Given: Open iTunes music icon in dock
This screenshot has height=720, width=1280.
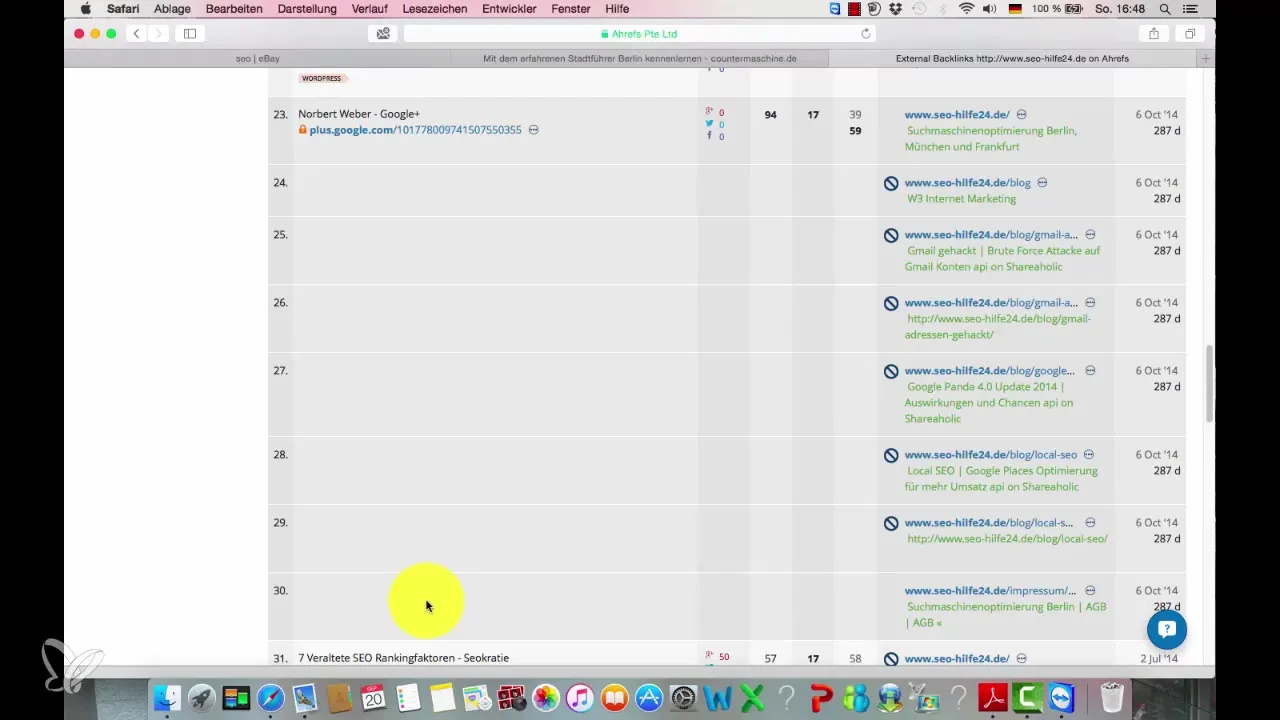Looking at the screenshot, I should [x=580, y=697].
